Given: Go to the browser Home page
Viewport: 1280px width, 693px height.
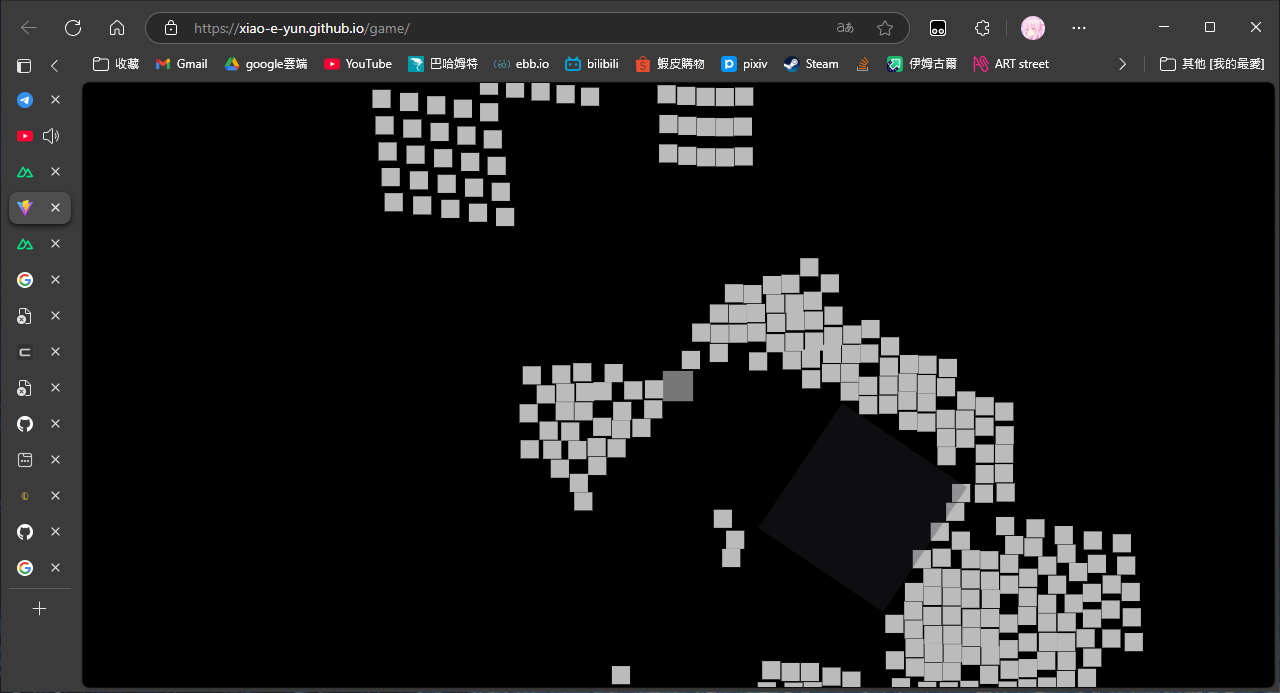Looking at the screenshot, I should [x=117, y=28].
